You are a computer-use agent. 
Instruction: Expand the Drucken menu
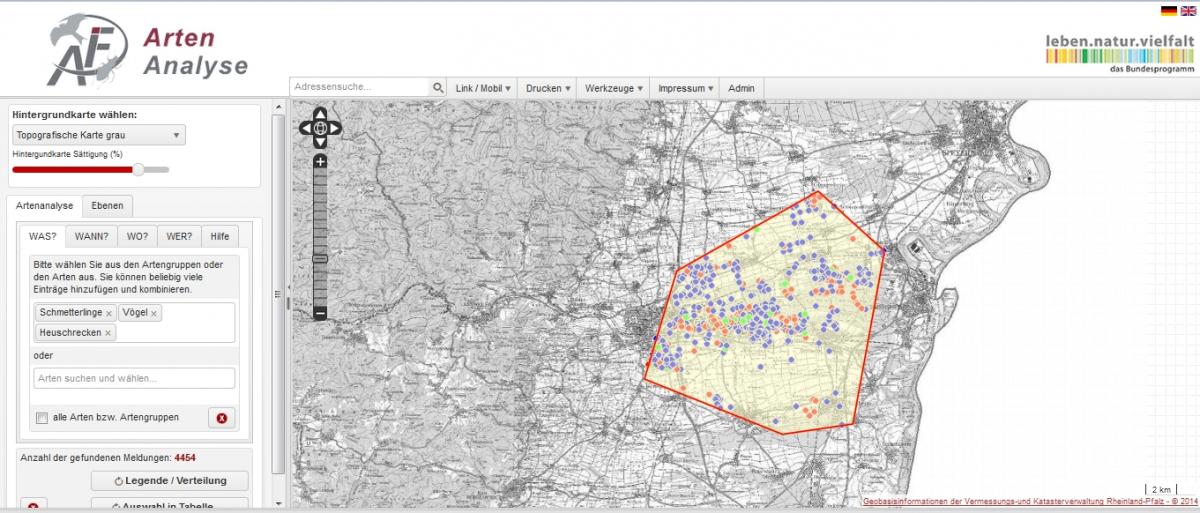pos(548,88)
